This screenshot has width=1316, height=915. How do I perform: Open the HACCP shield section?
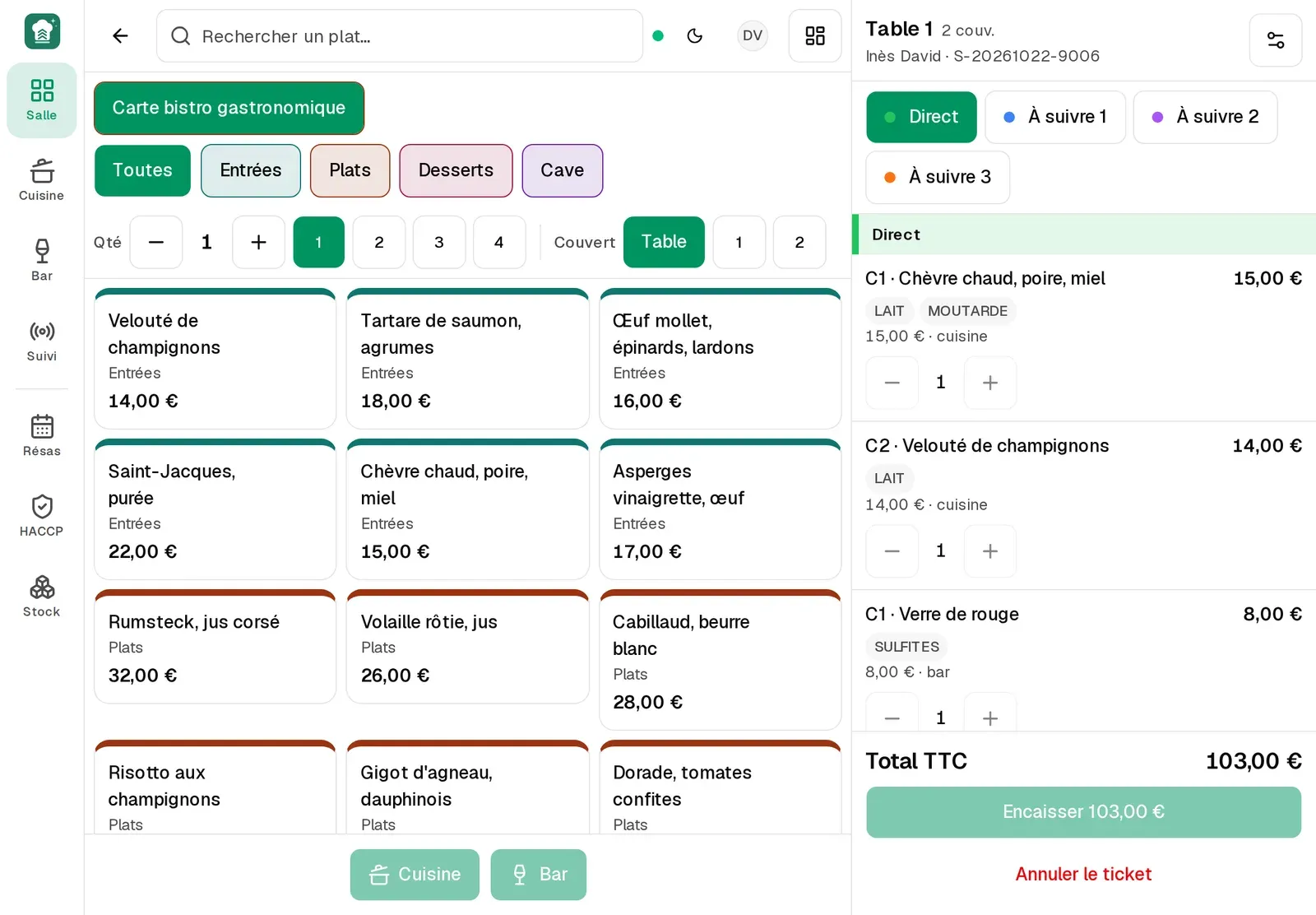[x=41, y=516]
